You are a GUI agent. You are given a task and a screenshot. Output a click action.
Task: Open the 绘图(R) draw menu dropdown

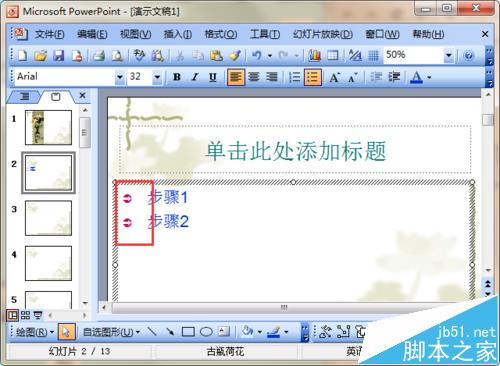35,332
